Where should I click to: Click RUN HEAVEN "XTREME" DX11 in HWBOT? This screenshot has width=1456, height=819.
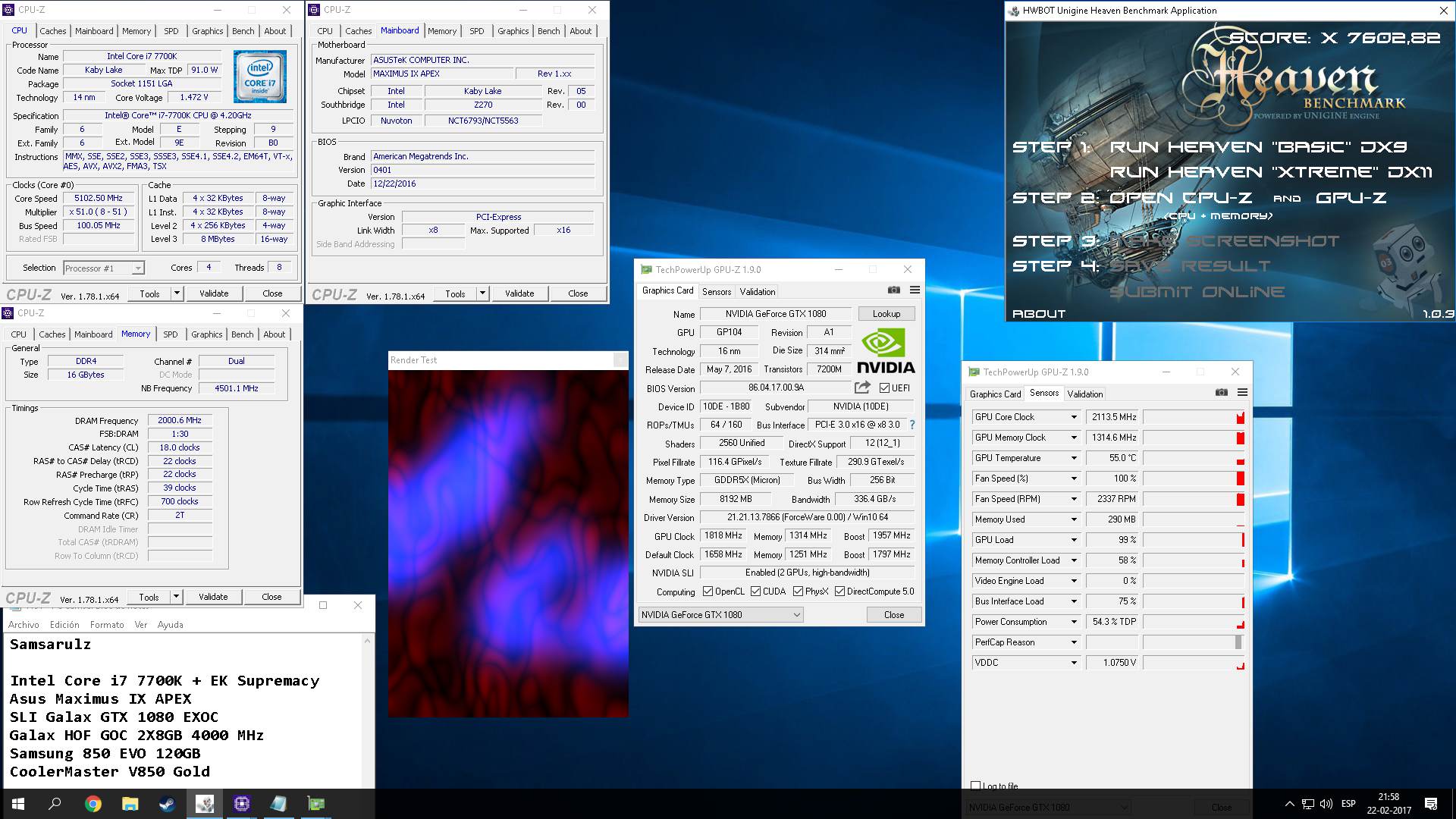click(1271, 172)
